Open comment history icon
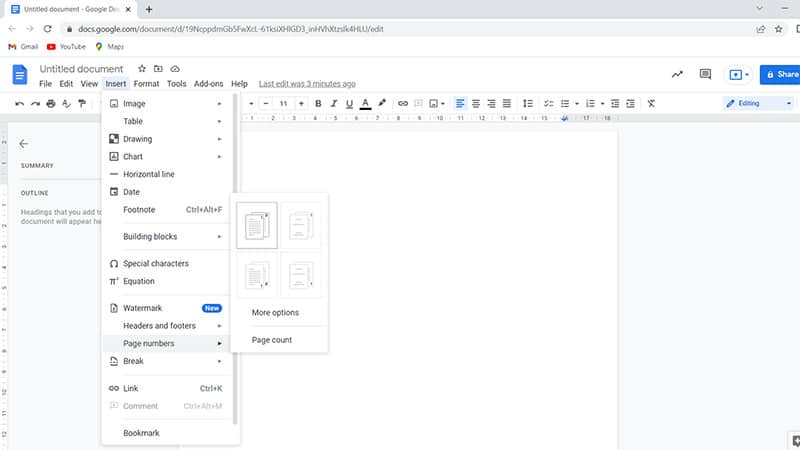The image size is (800, 450). tap(705, 74)
